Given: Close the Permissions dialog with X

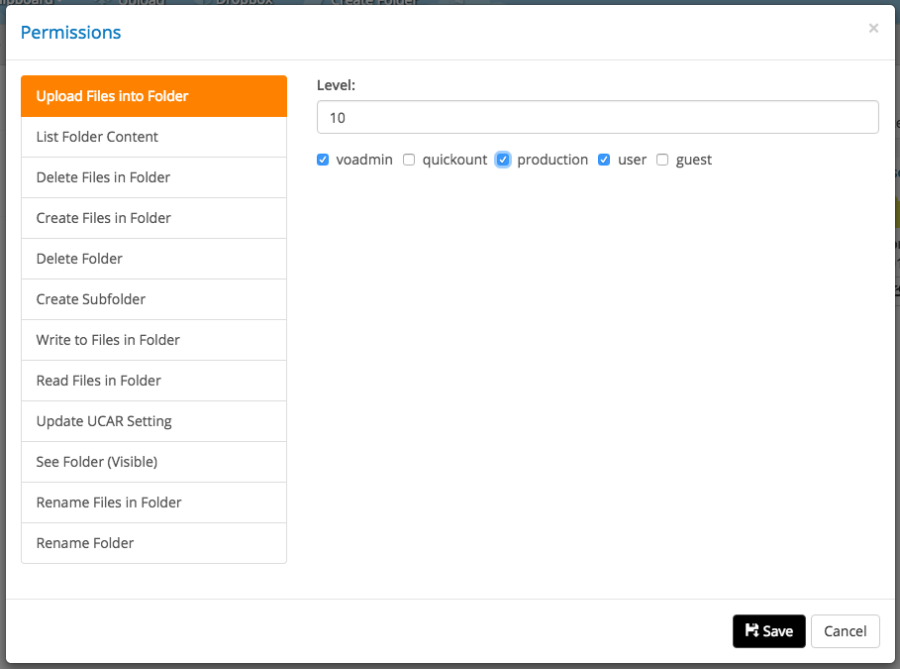Looking at the screenshot, I should point(873,29).
